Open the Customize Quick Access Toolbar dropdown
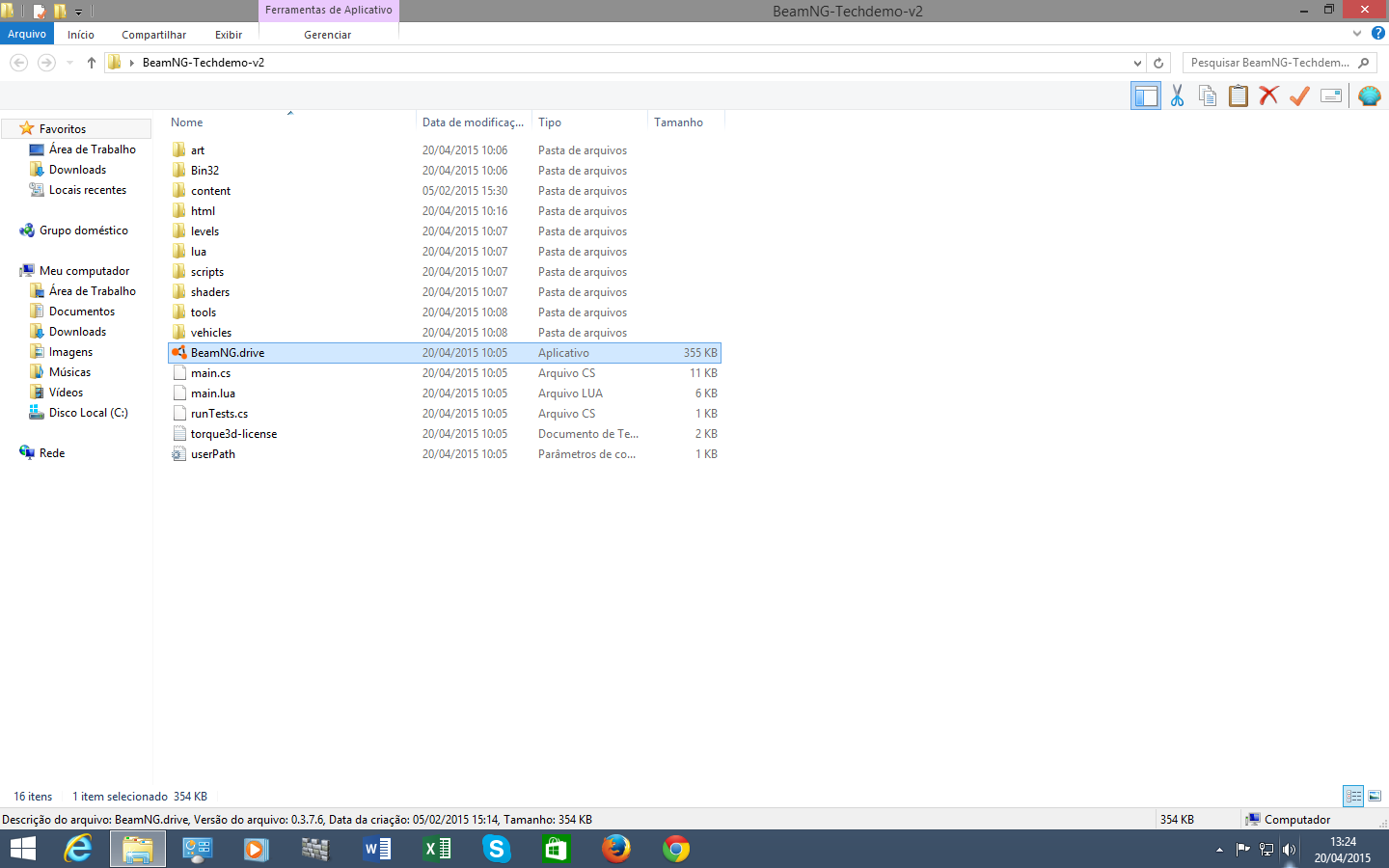The height and width of the screenshot is (868, 1389). (x=79, y=12)
